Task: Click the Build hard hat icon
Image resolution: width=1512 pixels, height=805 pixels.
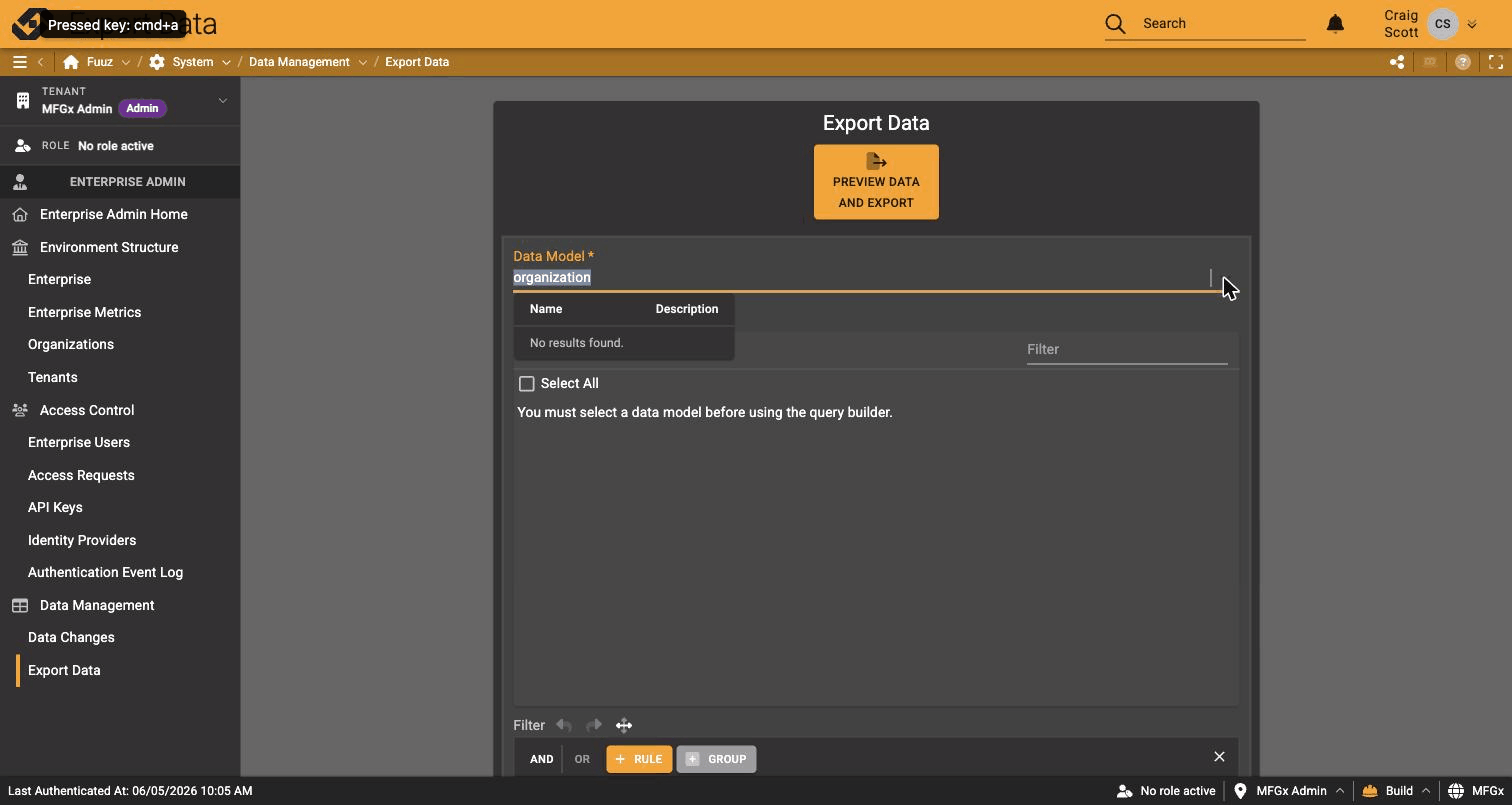Action: [x=1370, y=791]
